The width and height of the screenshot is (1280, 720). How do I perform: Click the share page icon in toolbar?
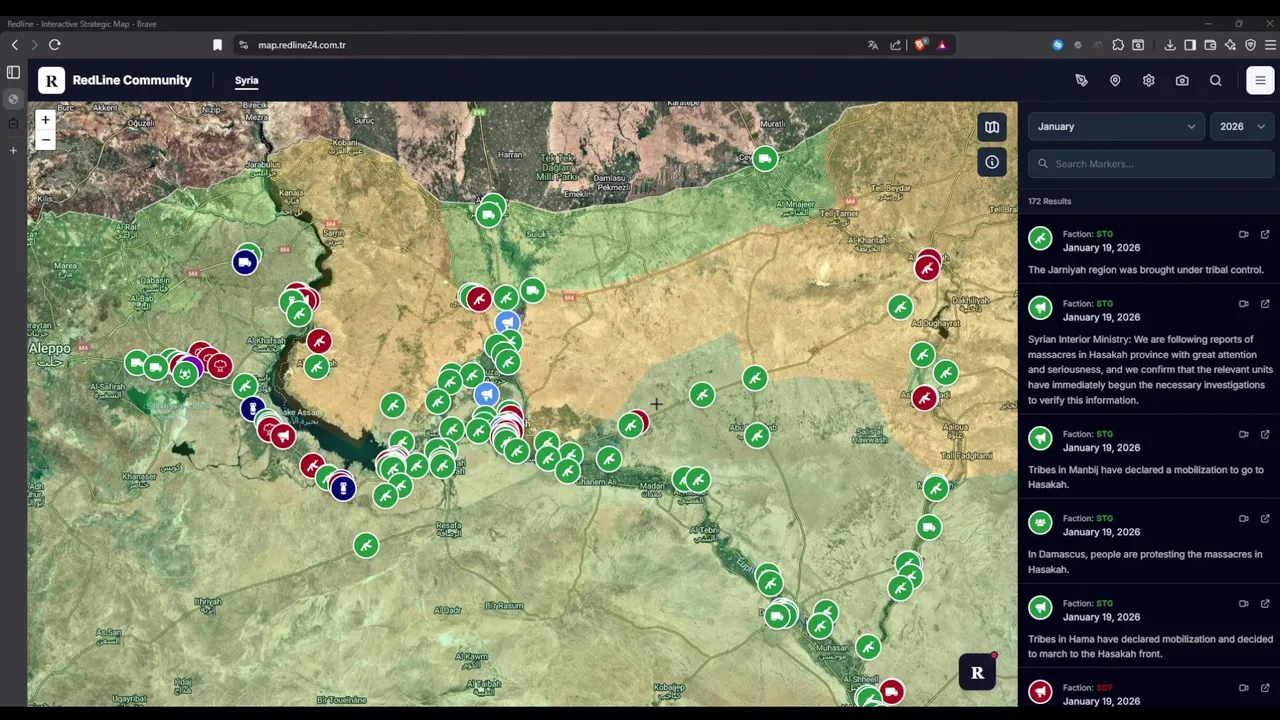click(896, 45)
